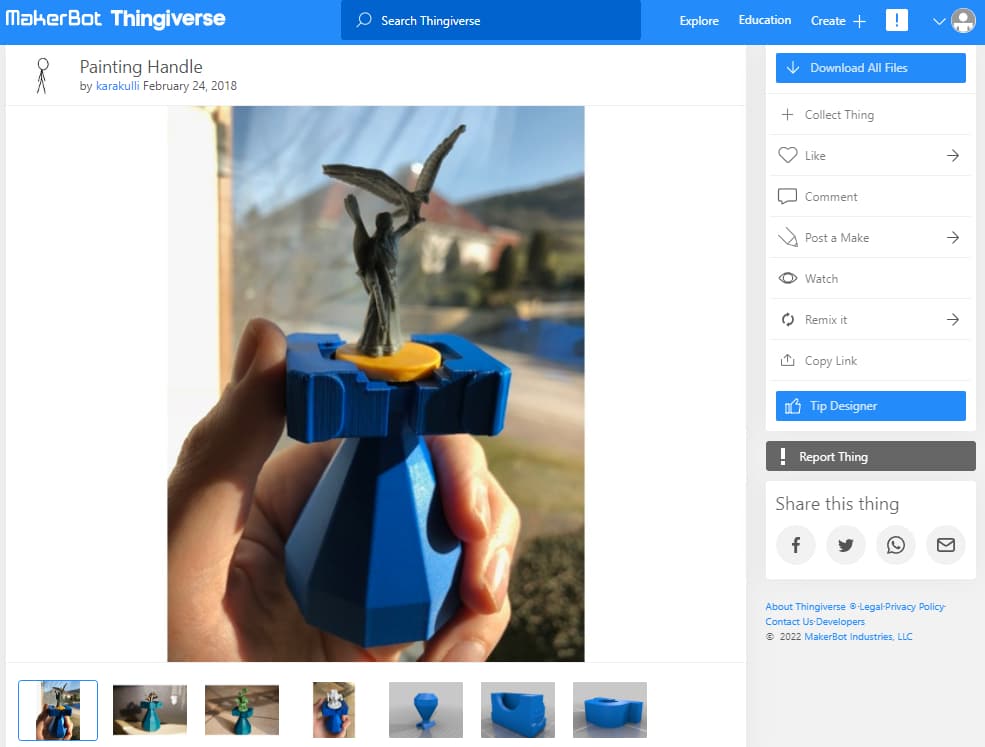
Task: Click the February 24, 2018 date text
Action: pyautogui.click(x=190, y=85)
